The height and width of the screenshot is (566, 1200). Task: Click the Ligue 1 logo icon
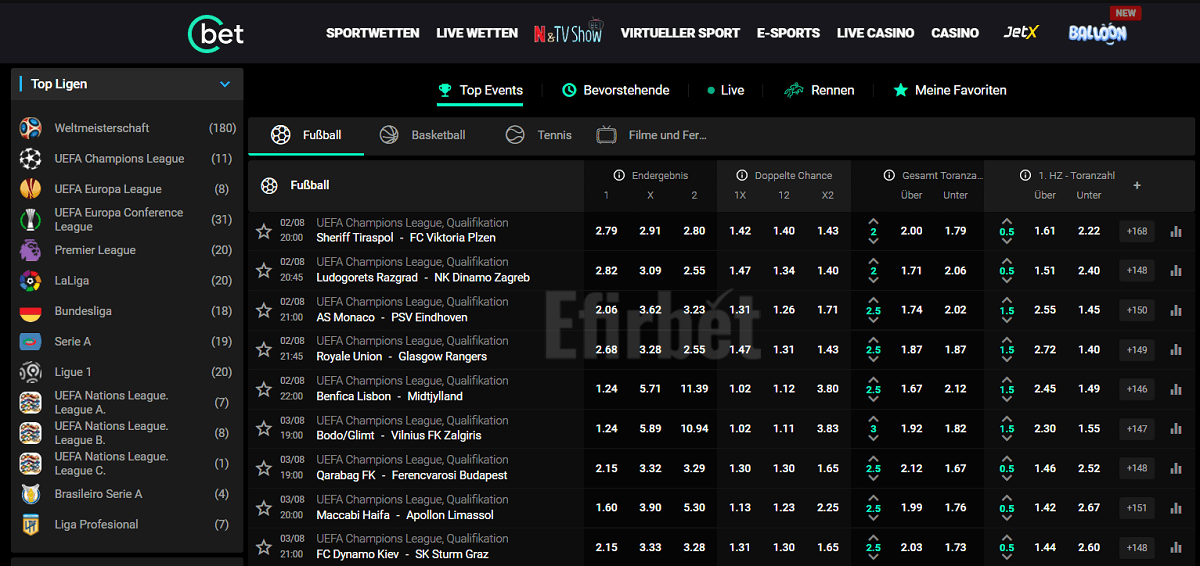(x=31, y=372)
